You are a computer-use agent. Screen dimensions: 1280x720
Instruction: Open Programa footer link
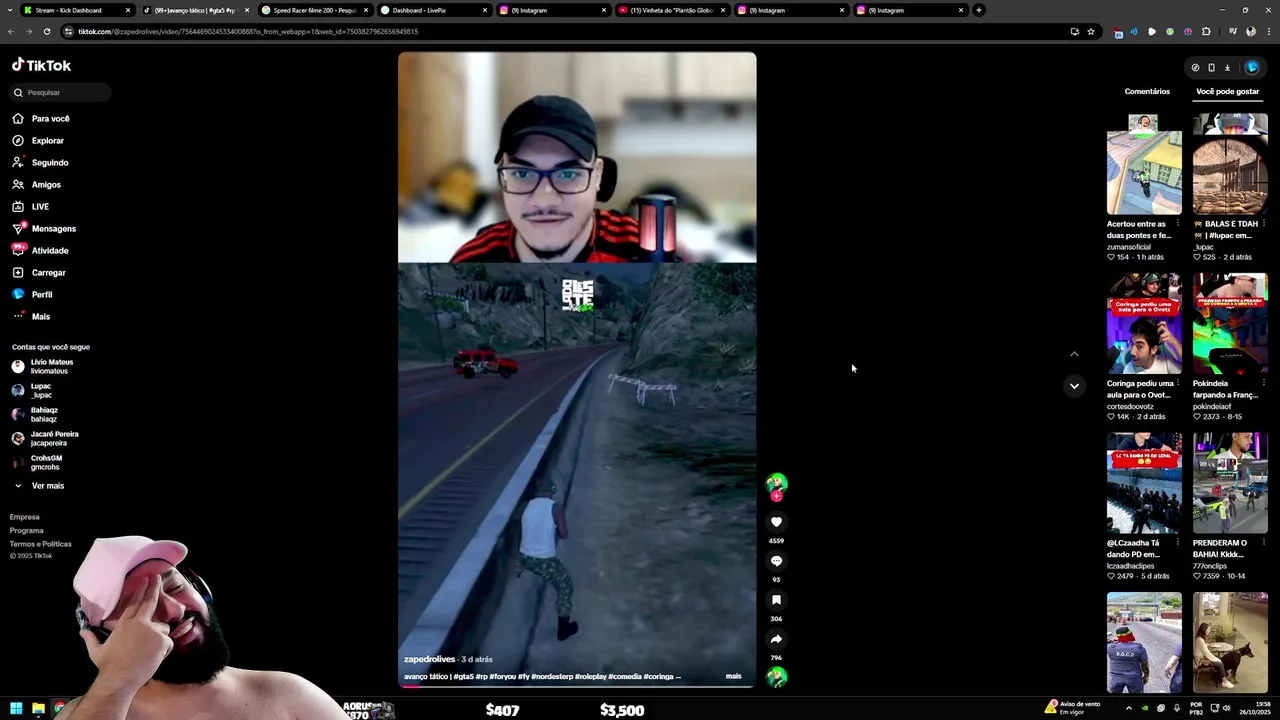click(27, 531)
